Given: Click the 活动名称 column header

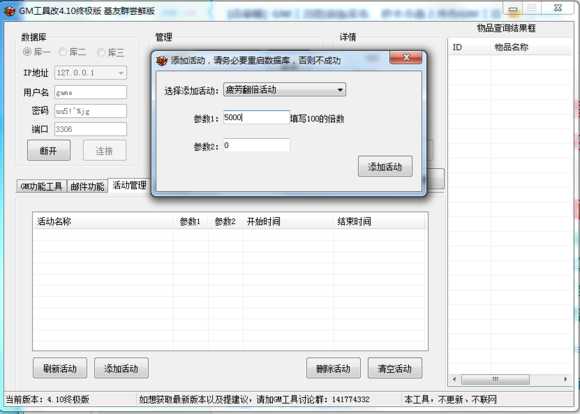Looking at the screenshot, I should pyautogui.click(x=103, y=221).
